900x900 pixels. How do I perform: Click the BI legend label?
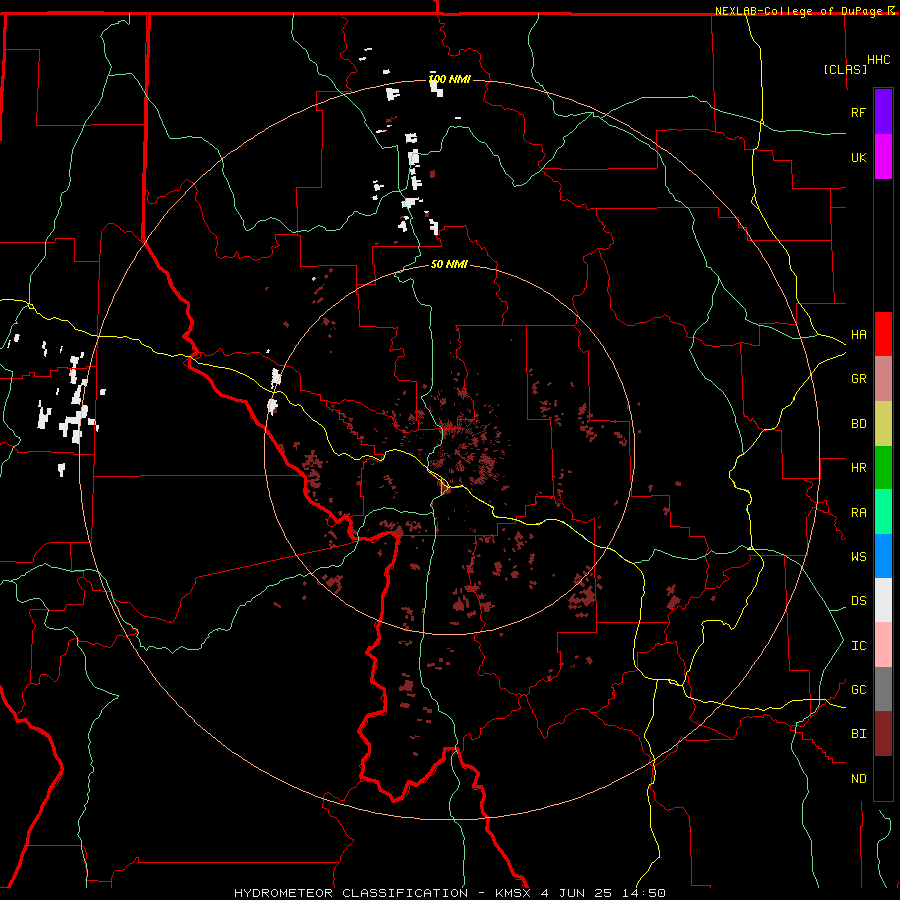(x=858, y=734)
